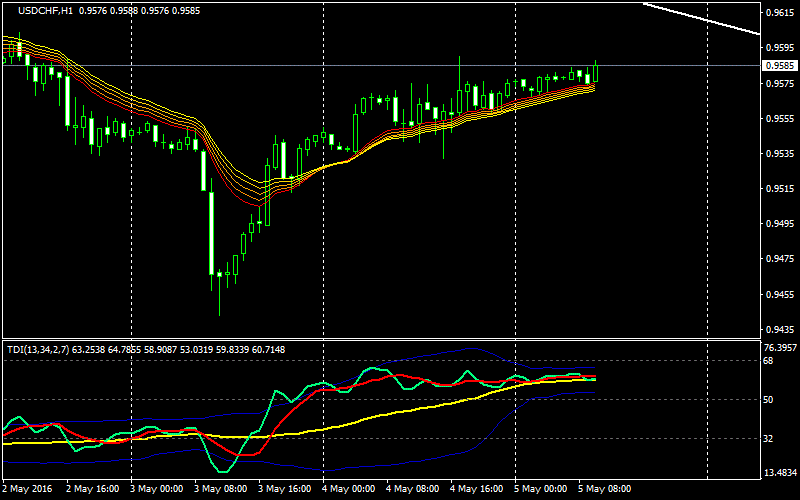Select the 13.4834 indicator minimum label

(779, 473)
